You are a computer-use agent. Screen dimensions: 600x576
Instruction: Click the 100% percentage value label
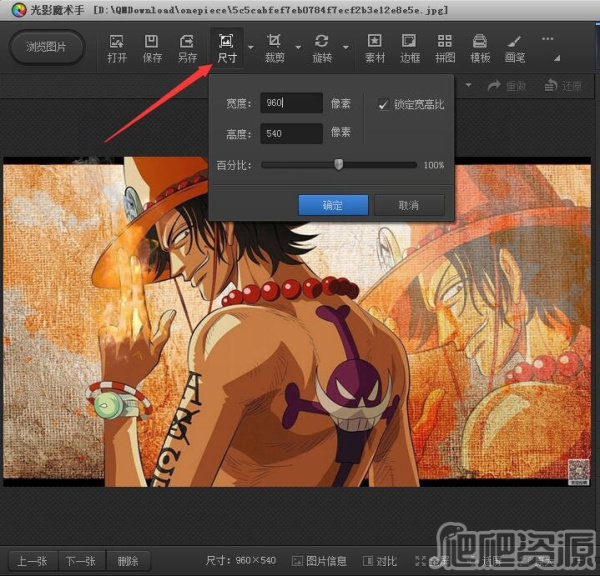[434, 165]
